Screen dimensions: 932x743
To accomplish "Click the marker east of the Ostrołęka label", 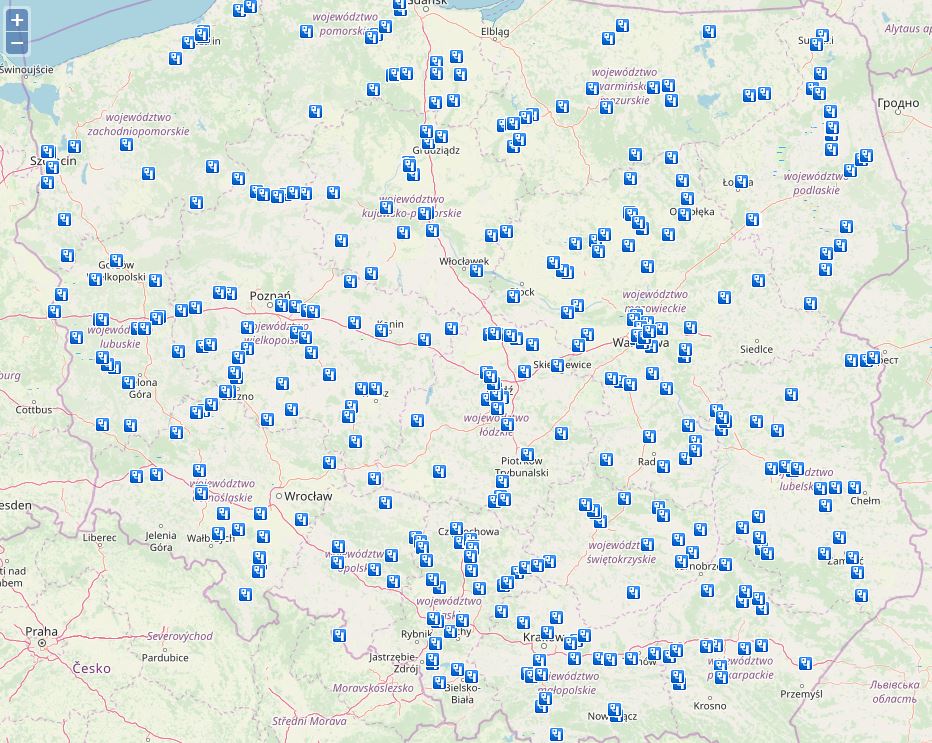I will click(752, 219).
